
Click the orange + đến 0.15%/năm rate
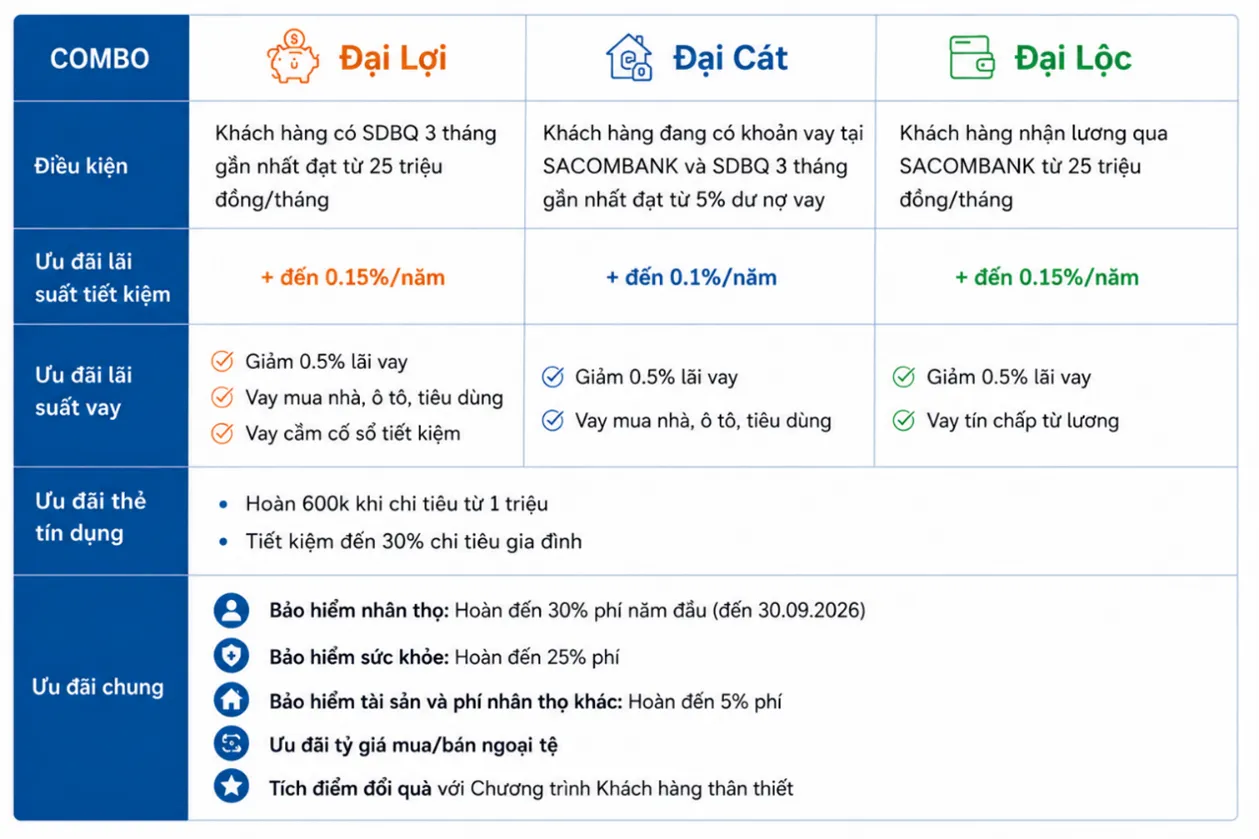[353, 277]
